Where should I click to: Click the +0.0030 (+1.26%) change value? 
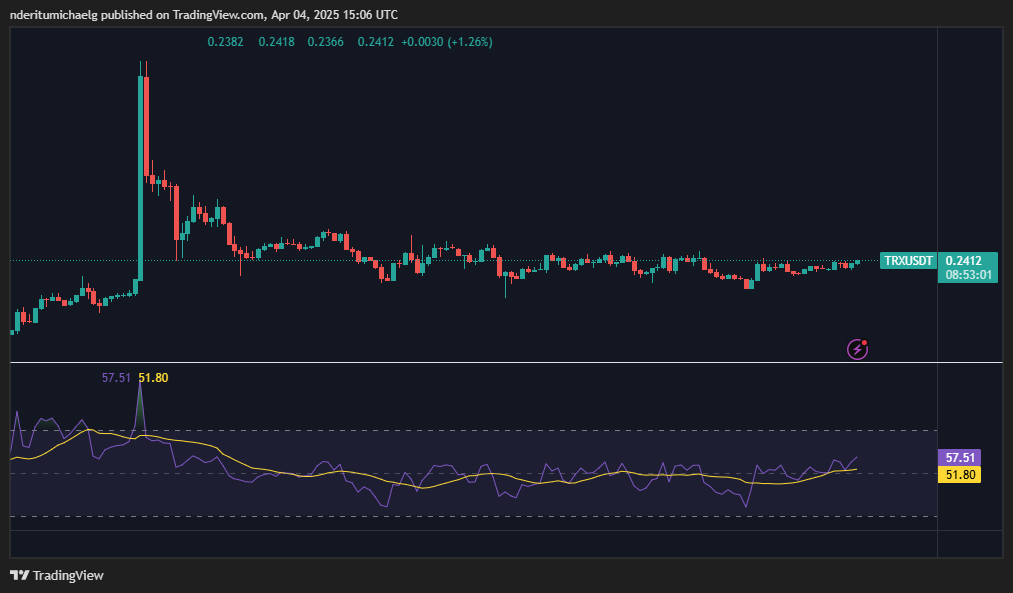pos(447,42)
